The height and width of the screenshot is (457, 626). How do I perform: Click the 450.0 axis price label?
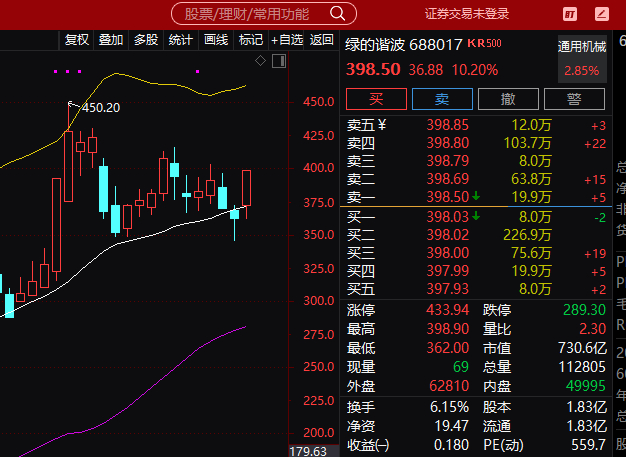coord(318,102)
